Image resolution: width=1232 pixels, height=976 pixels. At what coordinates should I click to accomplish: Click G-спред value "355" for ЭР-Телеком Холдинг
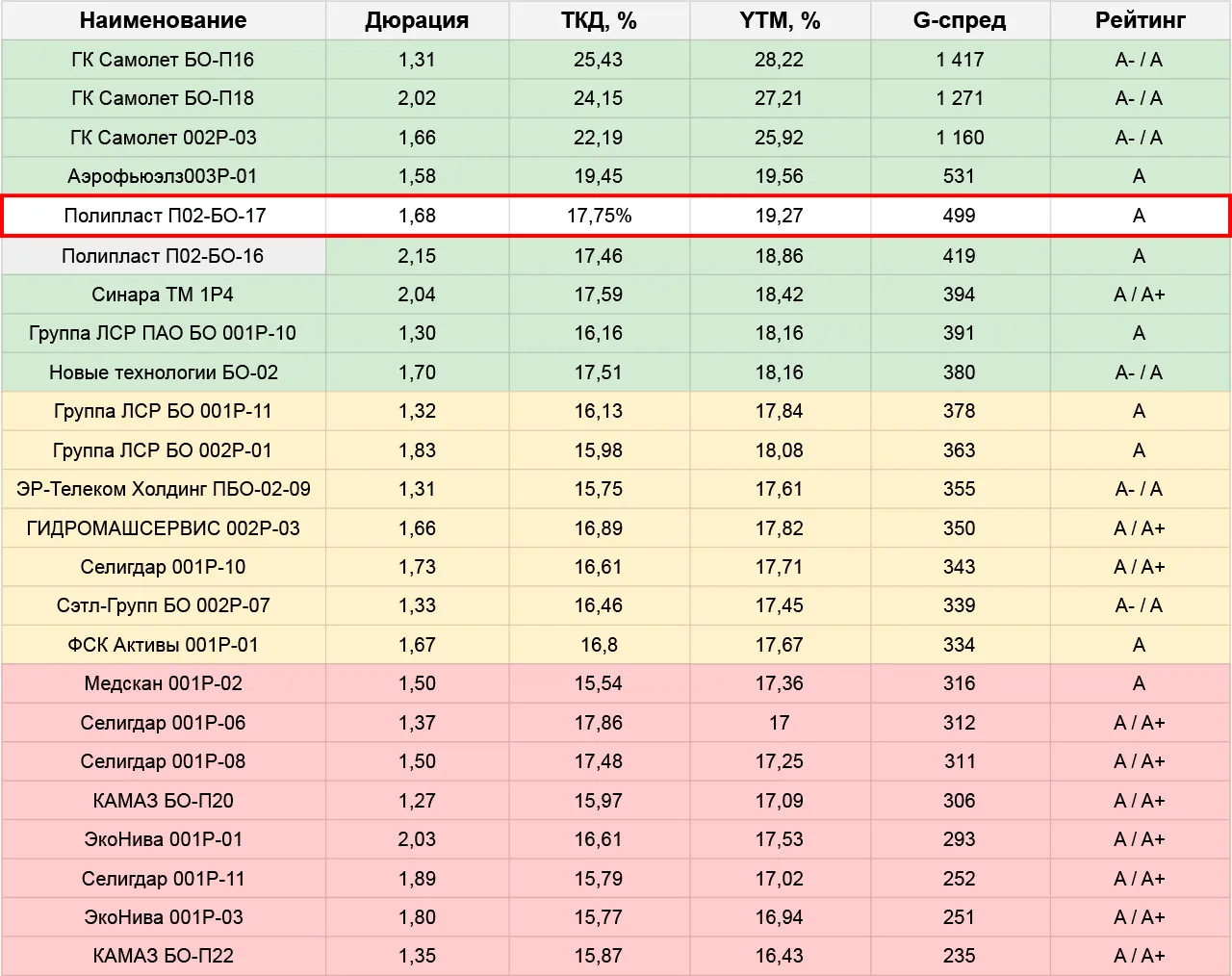(x=960, y=489)
